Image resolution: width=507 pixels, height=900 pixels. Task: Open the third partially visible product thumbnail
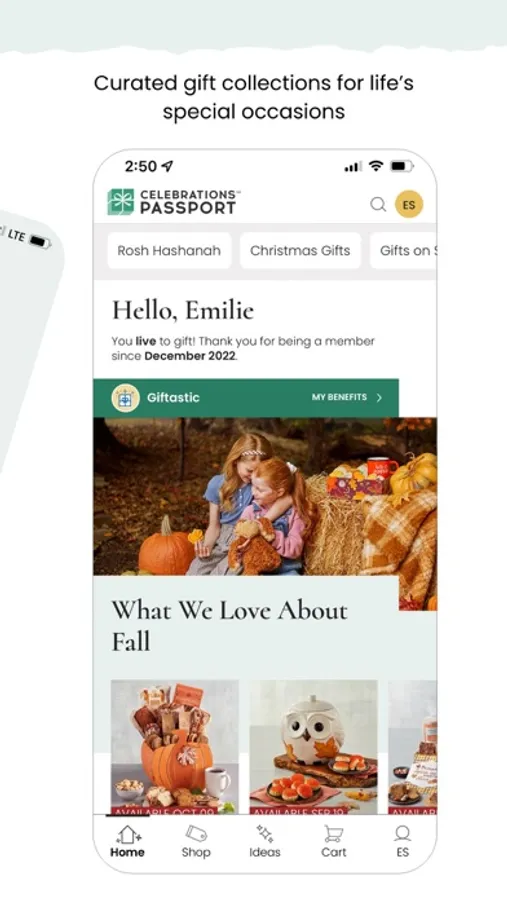coord(412,747)
